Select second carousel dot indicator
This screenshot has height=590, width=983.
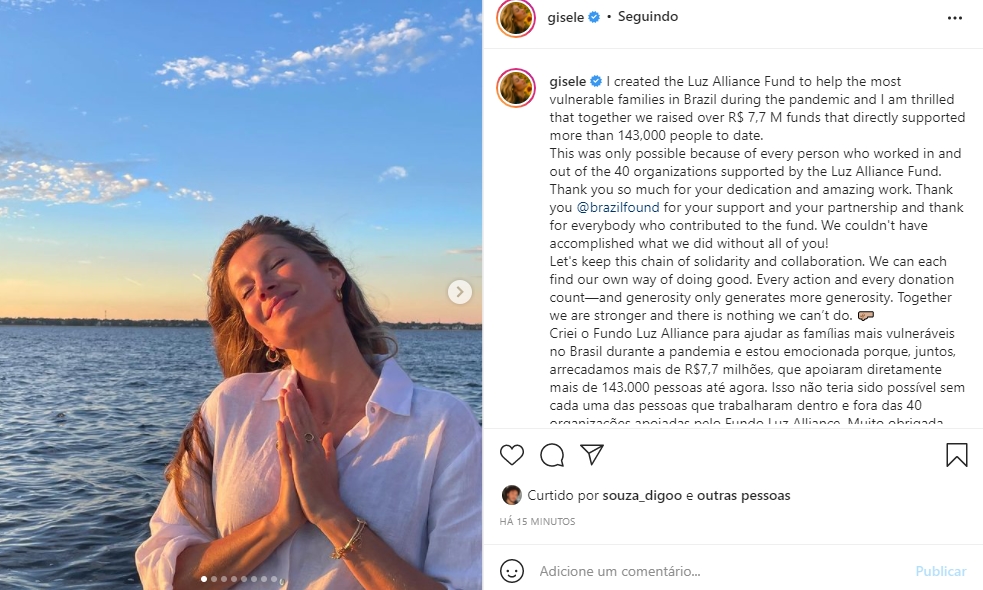click(x=214, y=579)
